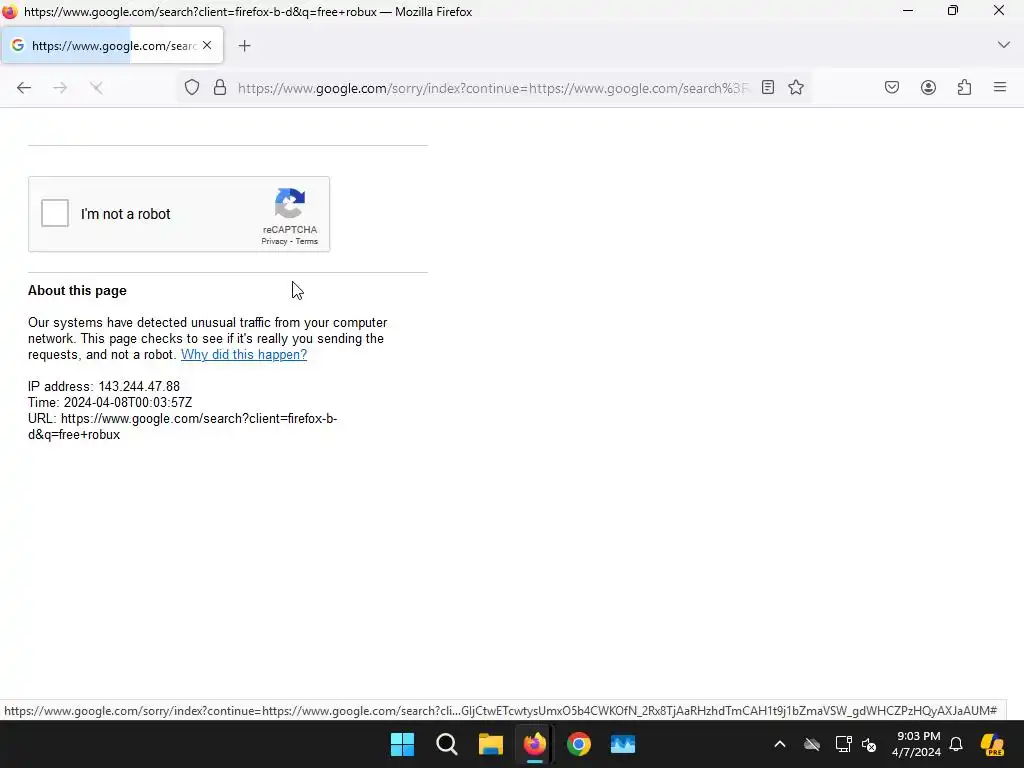Close the Google search tab

[x=207, y=45]
